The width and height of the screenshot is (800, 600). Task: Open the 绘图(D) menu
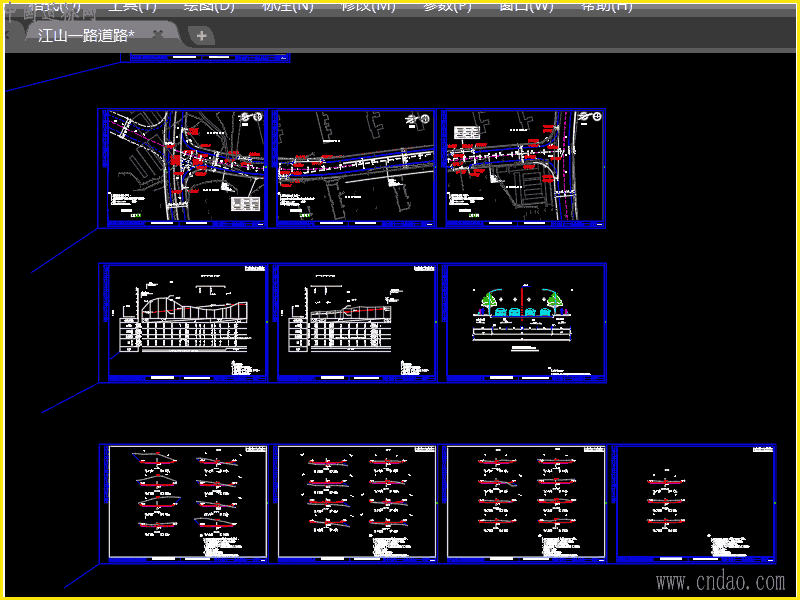[209, 7]
